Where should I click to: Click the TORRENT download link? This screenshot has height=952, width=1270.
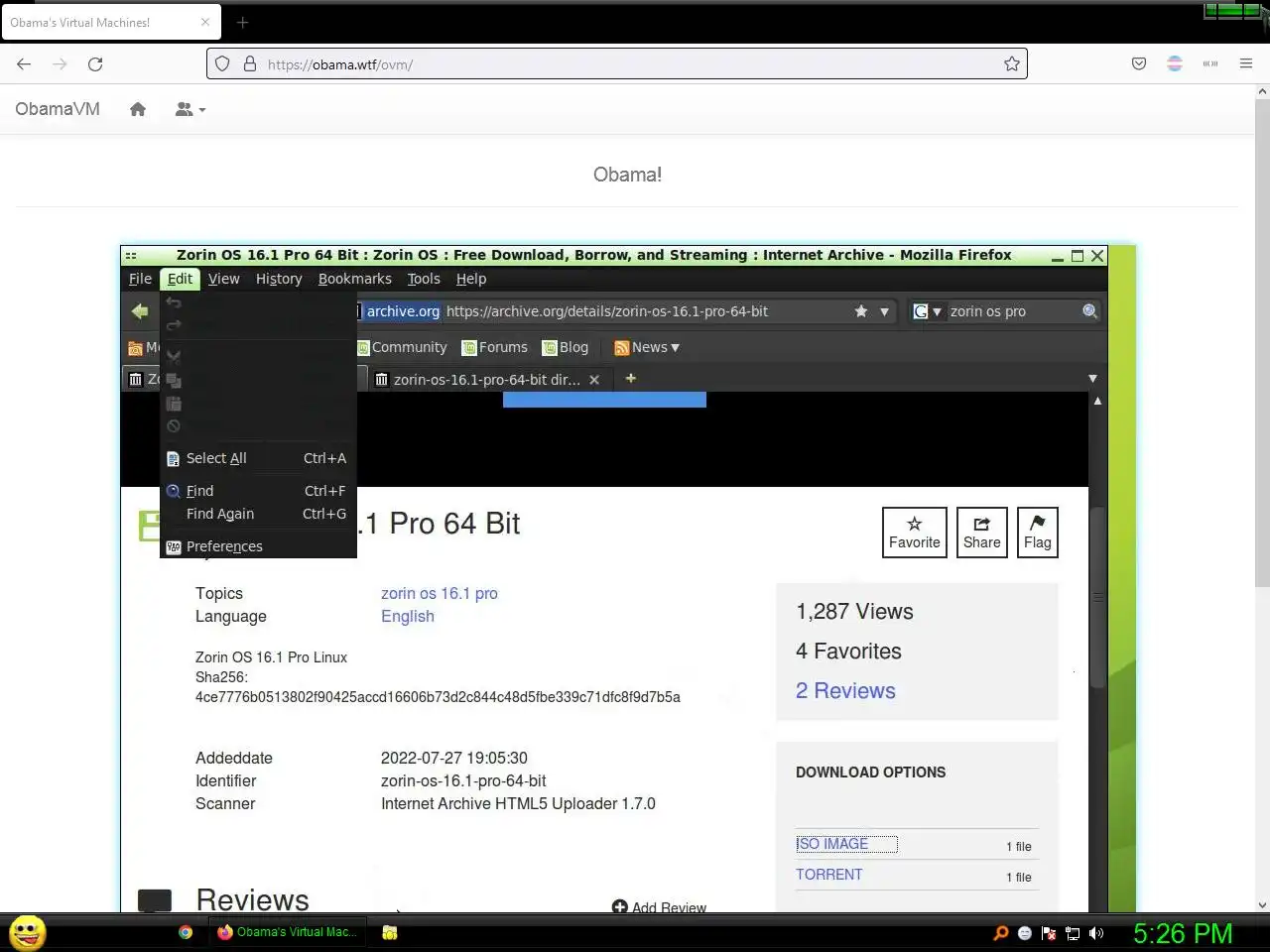829,875
